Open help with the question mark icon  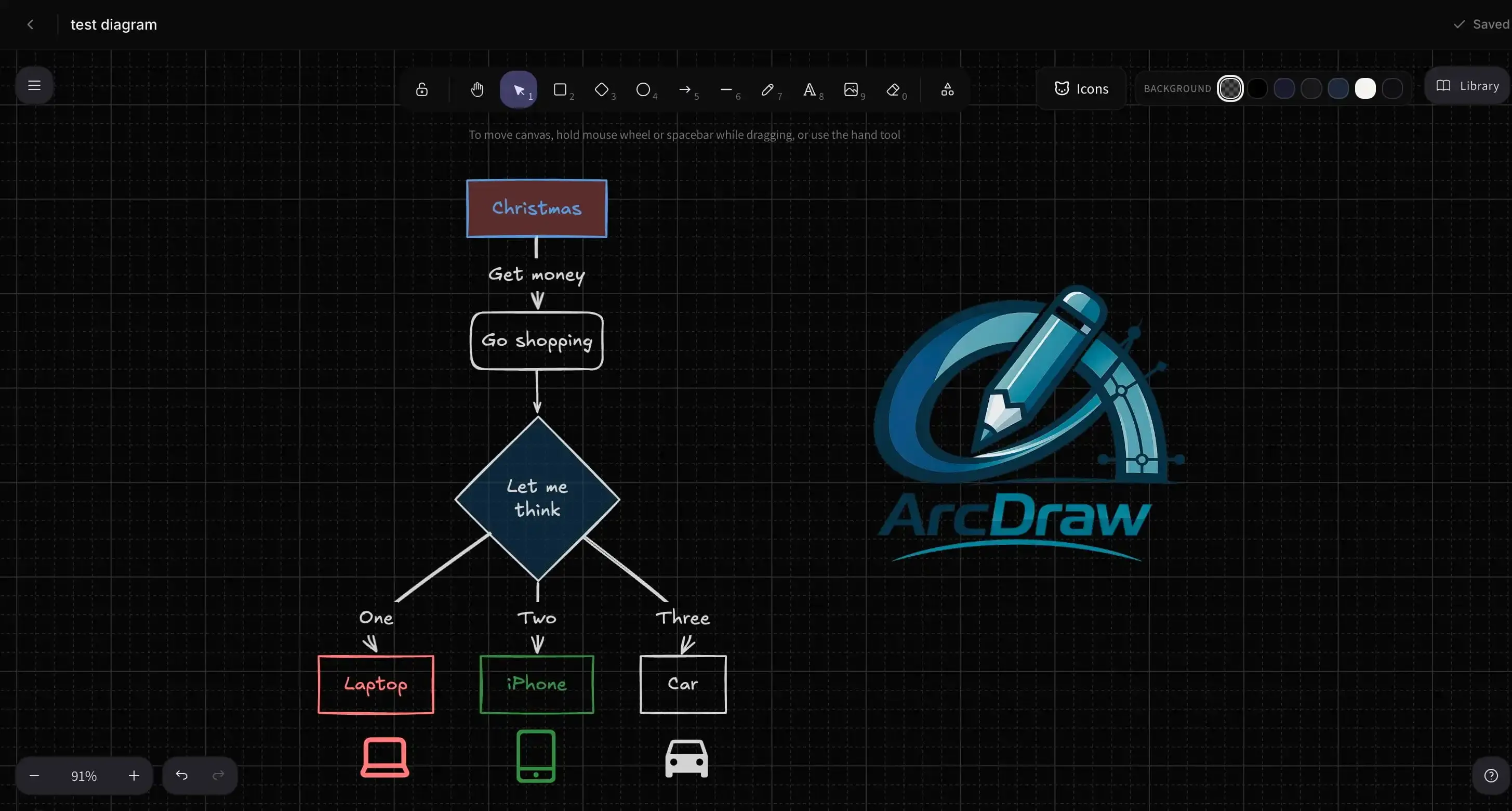click(x=1491, y=776)
